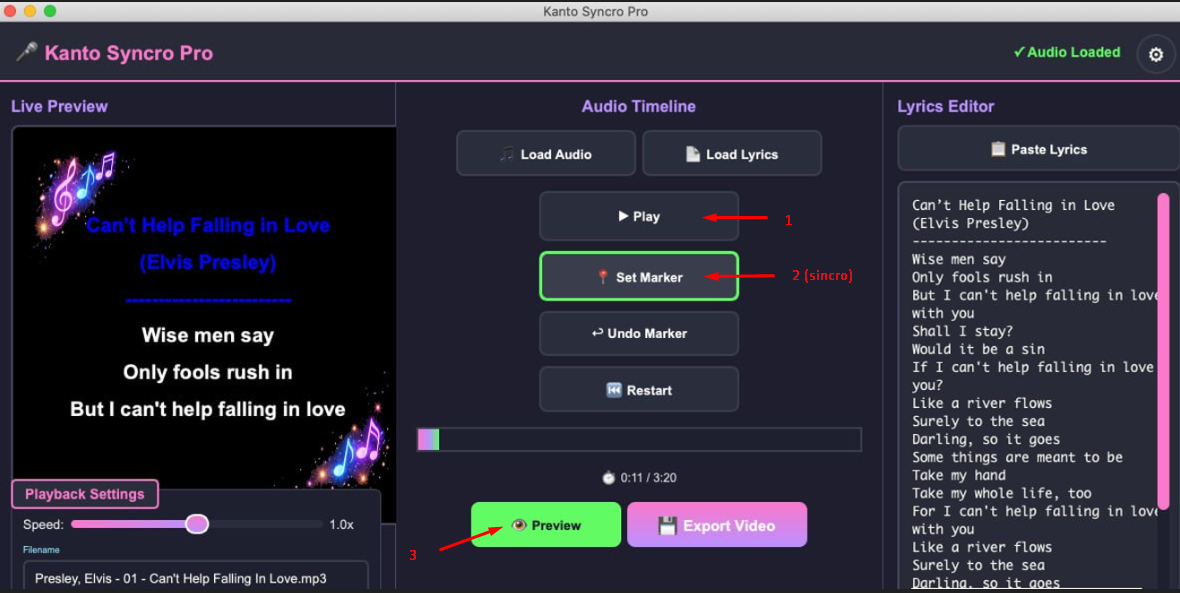Click the audio timeline progress bar
The image size is (1180, 593).
pyautogui.click(x=639, y=440)
